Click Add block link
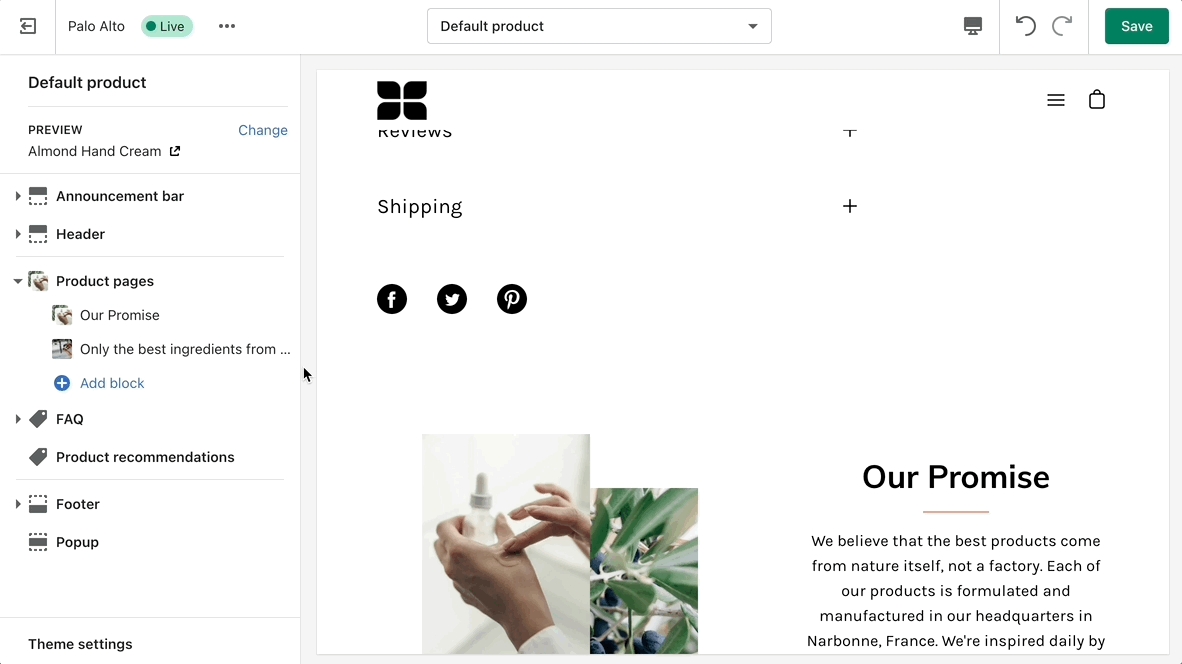The width and height of the screenshot is (1182, 664). click(x=112, y=383)
